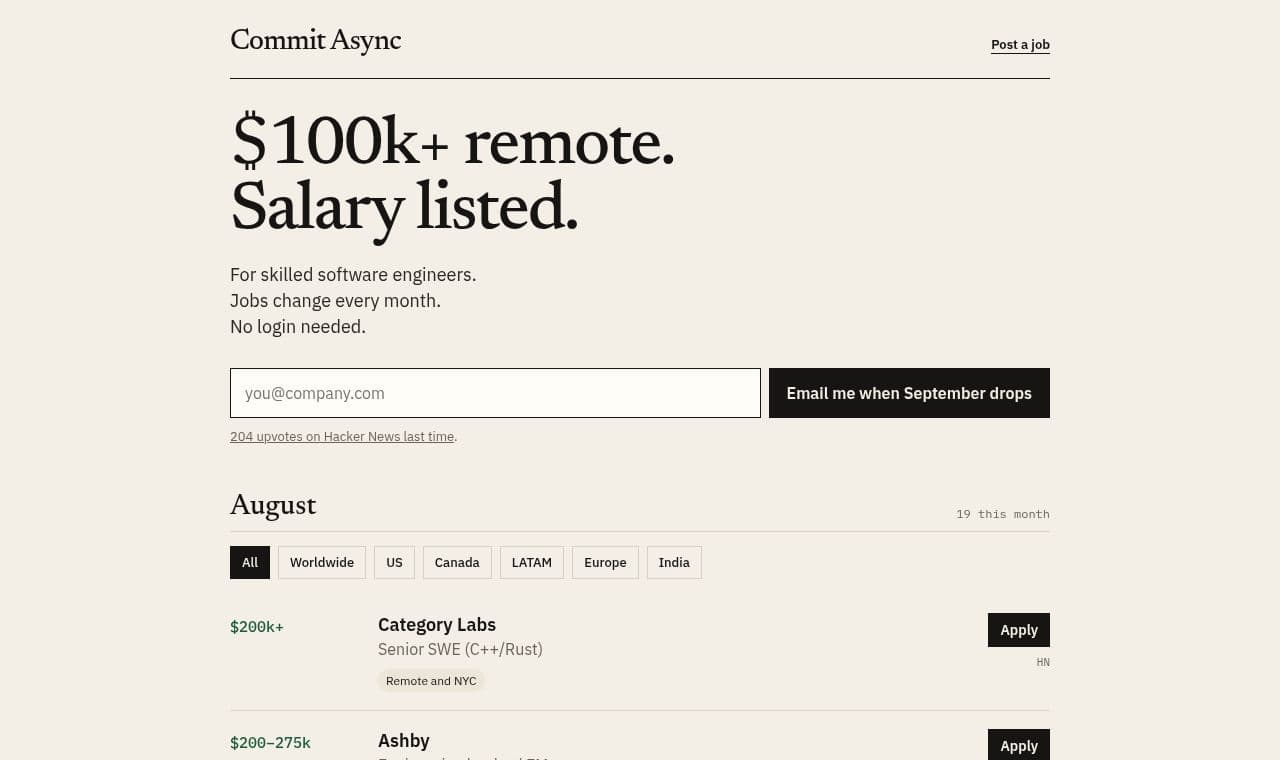The width and height of the screenshot is (1280, 760).
Task: Focus the you@company.com email field
Action: (x=495, y=393)
